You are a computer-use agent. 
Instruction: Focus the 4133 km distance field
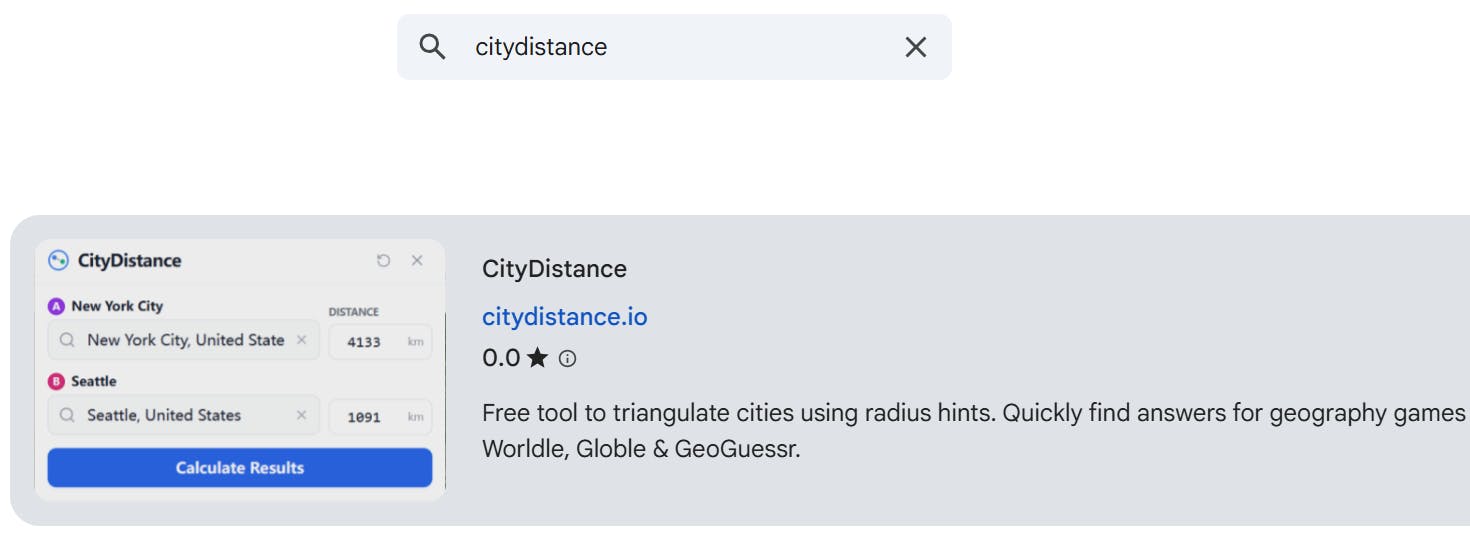pos(366,342)
